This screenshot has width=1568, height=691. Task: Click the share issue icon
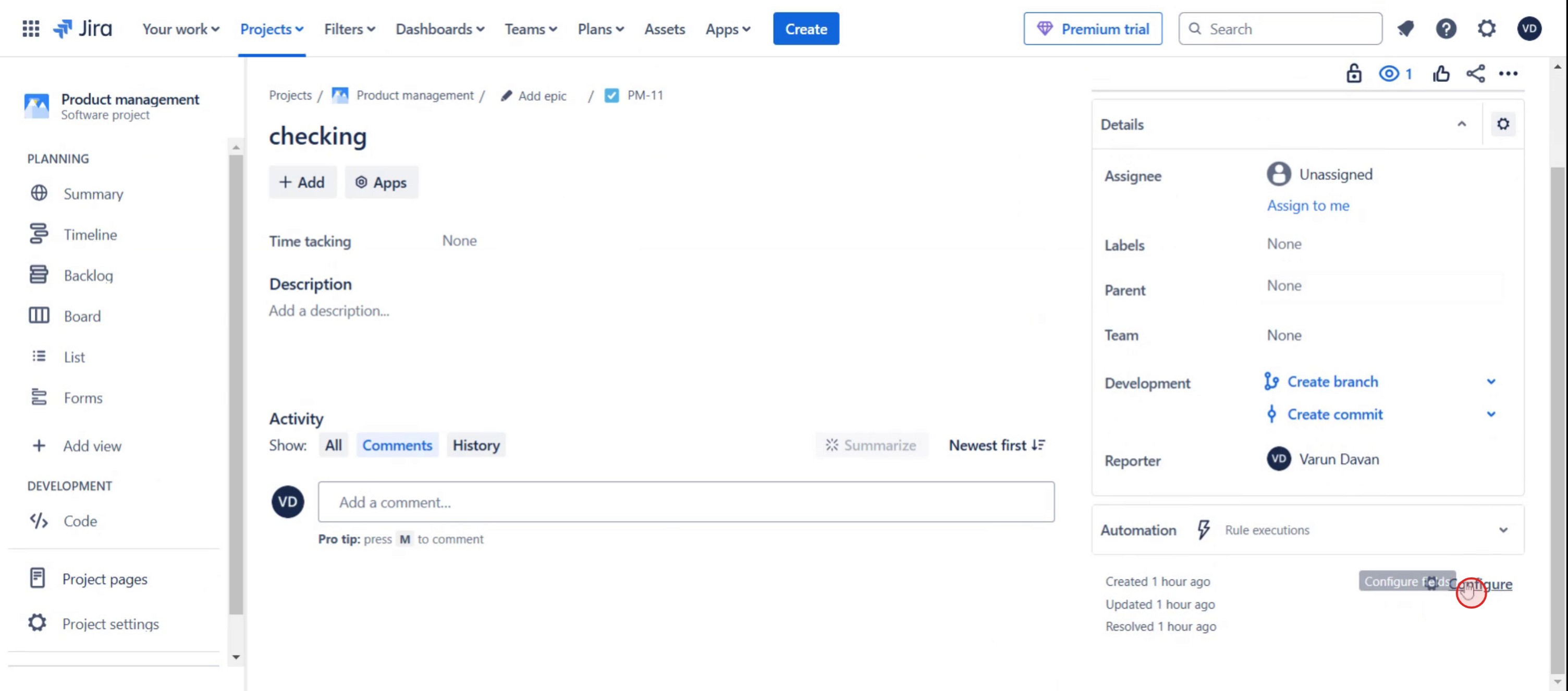point(1475,74)
